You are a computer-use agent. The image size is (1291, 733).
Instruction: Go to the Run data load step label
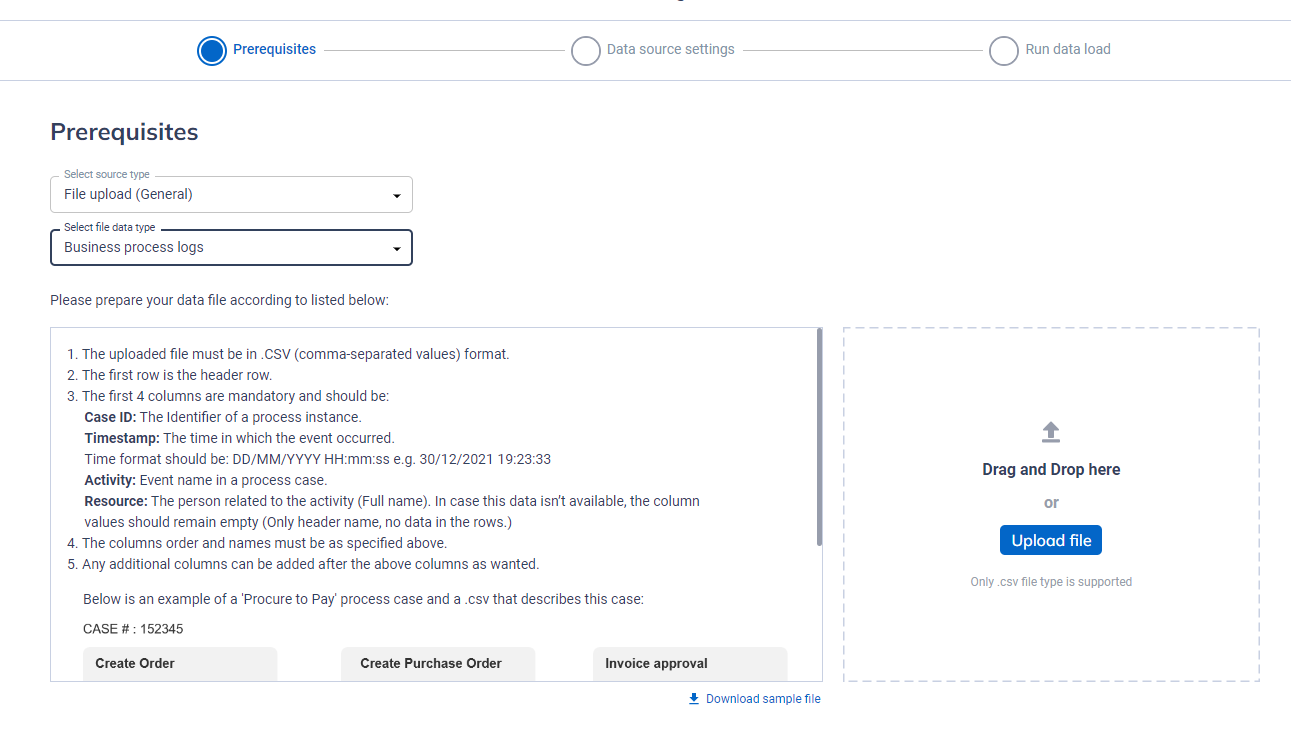[x=1068, y=49]
